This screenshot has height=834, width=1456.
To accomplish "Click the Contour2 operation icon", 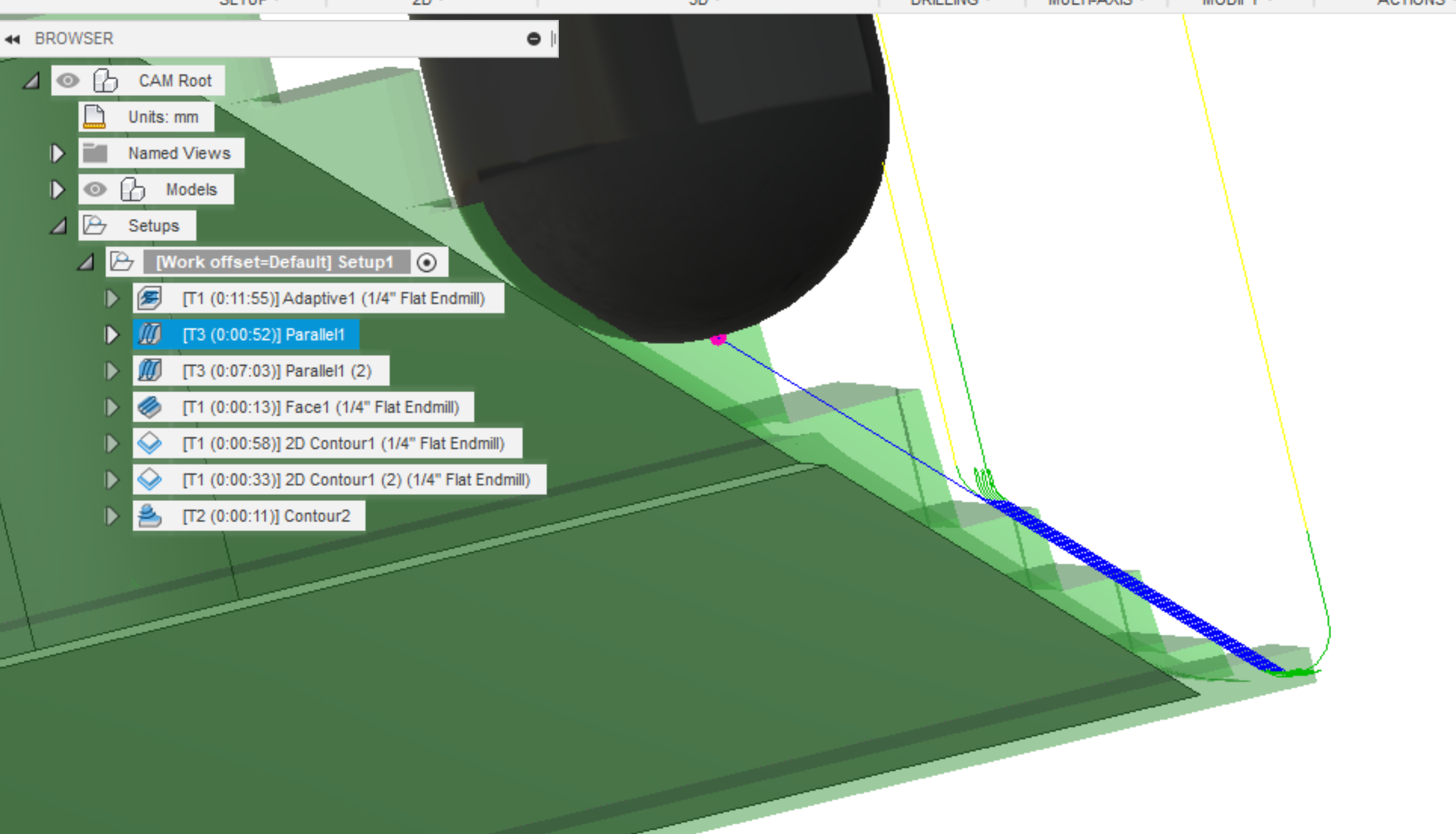I will pos(151,516).
